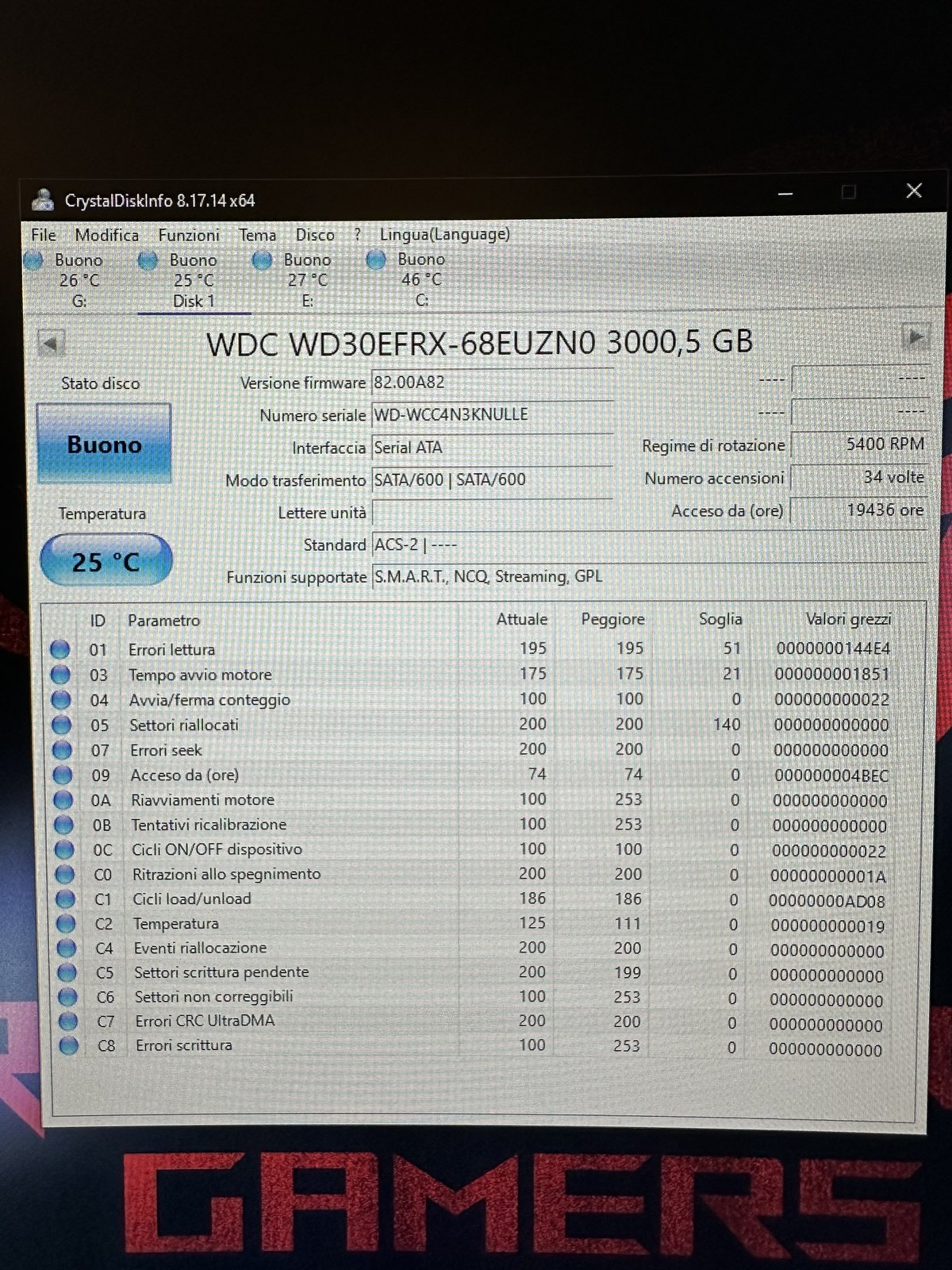The height and width of the screenshot is (1270, 952).
Task: Click the 25 °C temperature button
Action: [106, 560]
